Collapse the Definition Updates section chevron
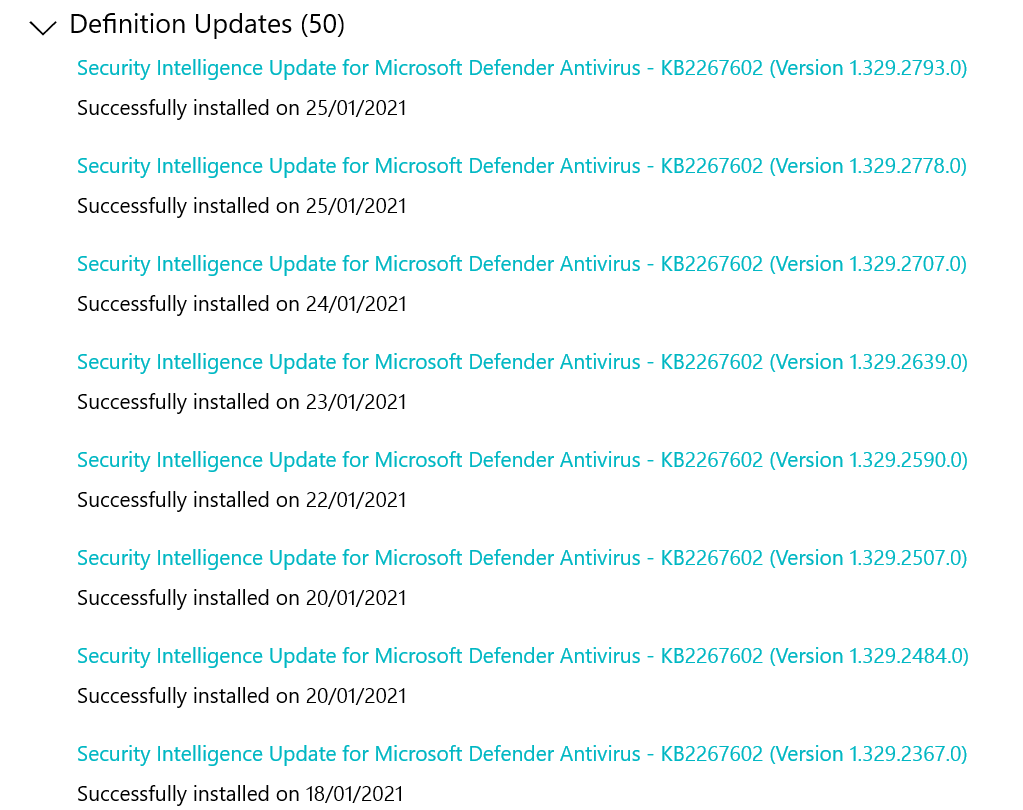 pyautogui.click(x=41, y=27)
